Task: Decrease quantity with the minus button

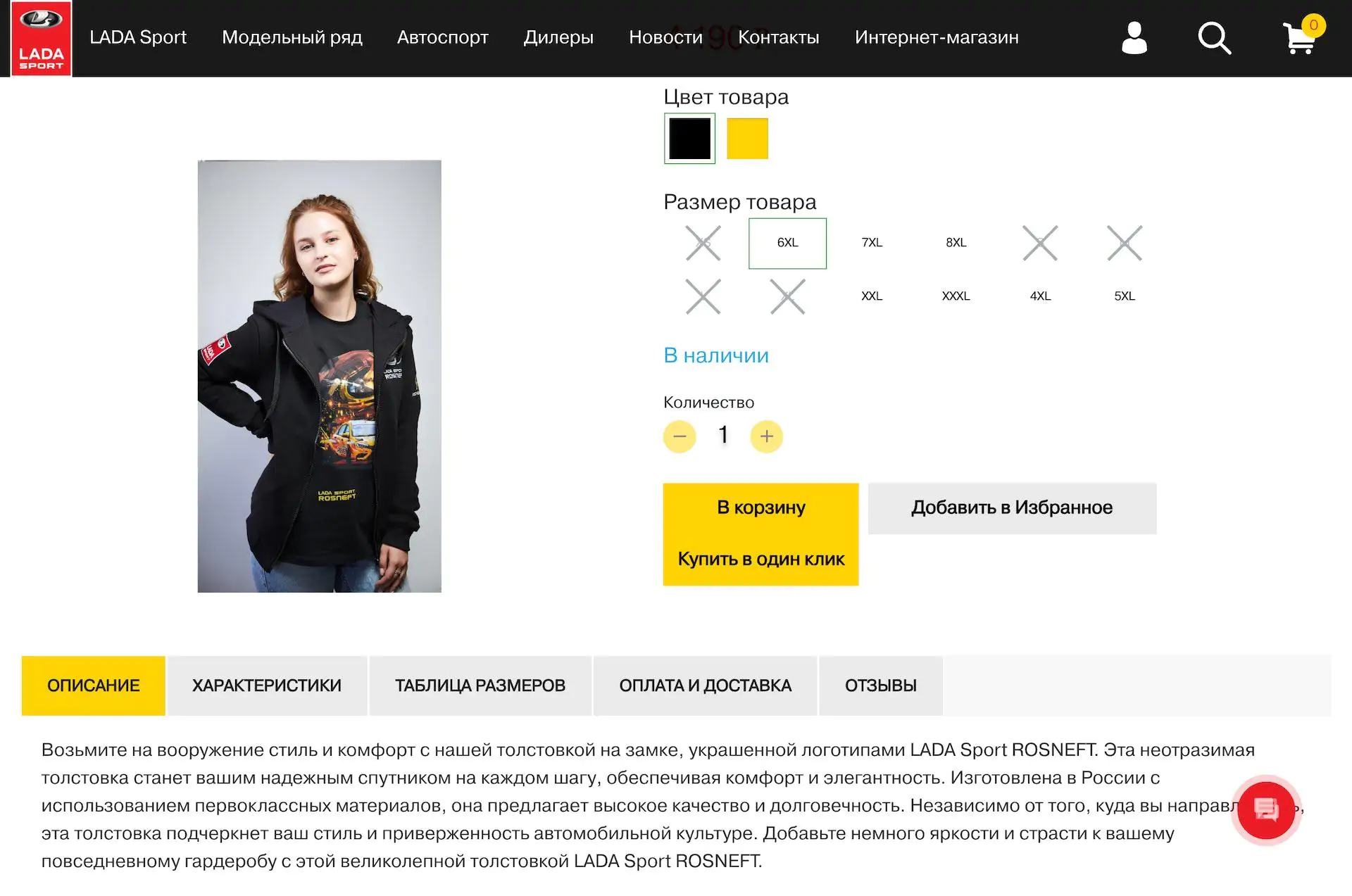Action: (x=680, y=436)
